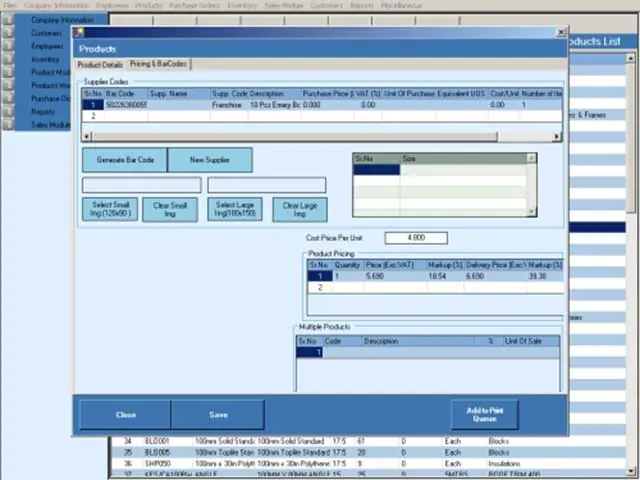
Task: Close the Products dialog with X button
Action: (562, 32)
